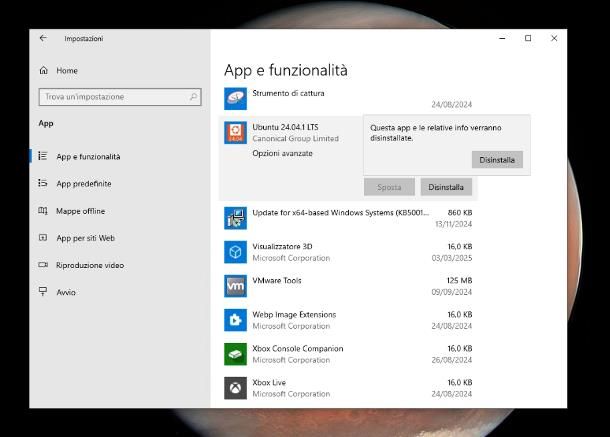This screenshot has width=610, height=437.
Task: Select Webp Image Extensions entry
Action: (x=348, y=320)
